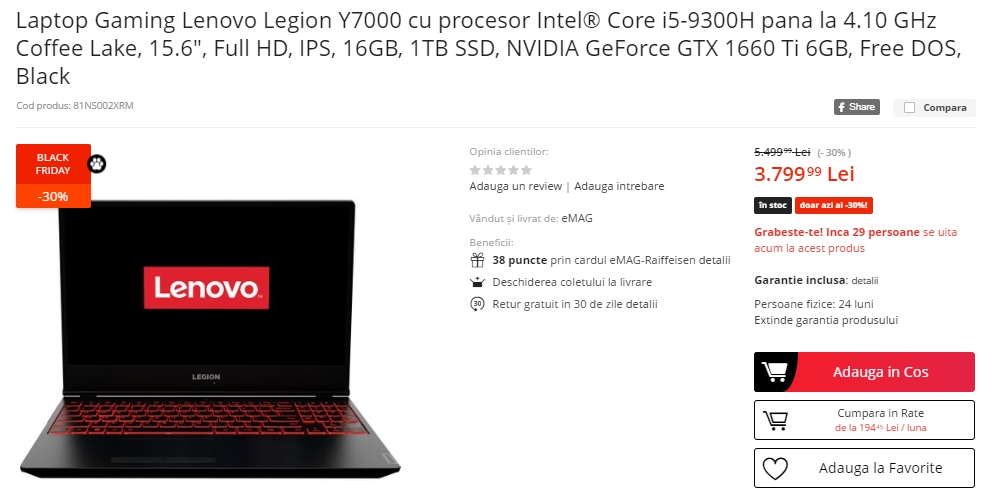Click the 'doar azi ai -30%!' red tag
Screen dimensions: 1001x500
point(834,206)
